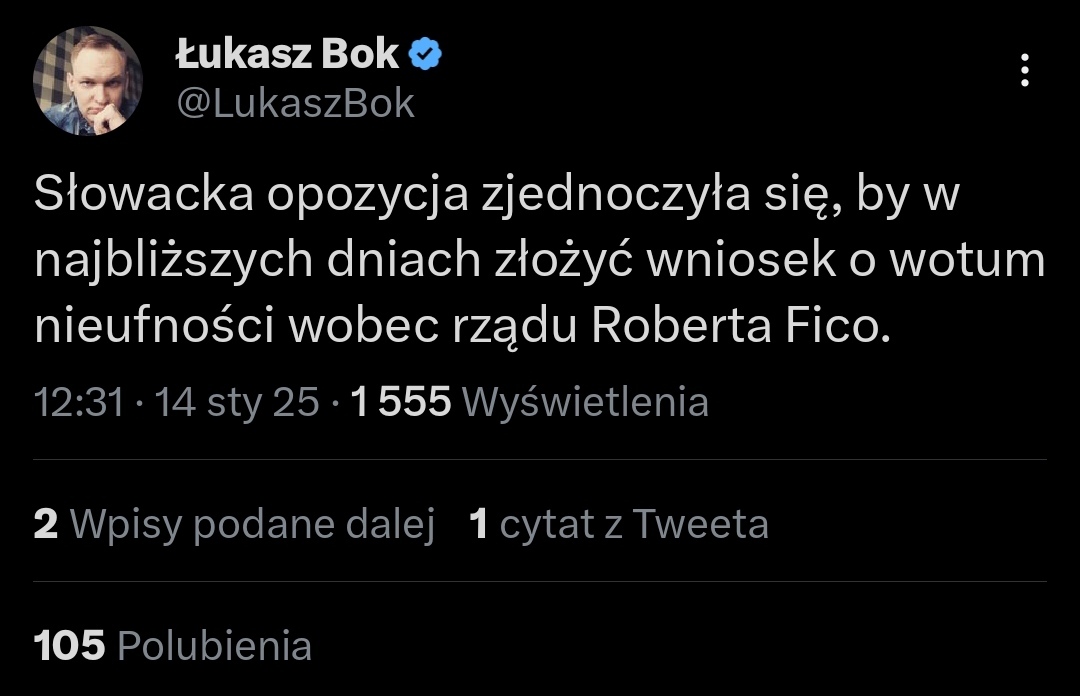Click the display name Łukasz Bok
This screenshot has width=1080, height=696.
click(287, 55)
